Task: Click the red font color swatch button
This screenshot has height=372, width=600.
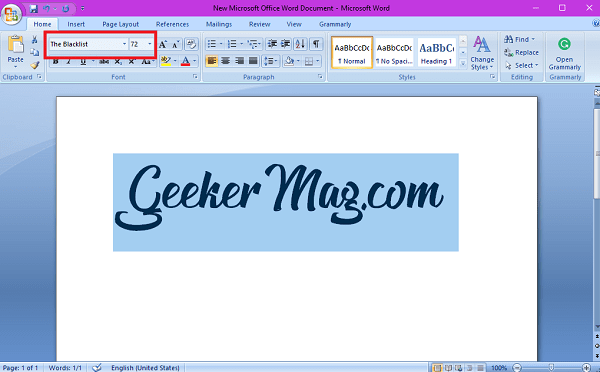Action: (x=186, y=61)
